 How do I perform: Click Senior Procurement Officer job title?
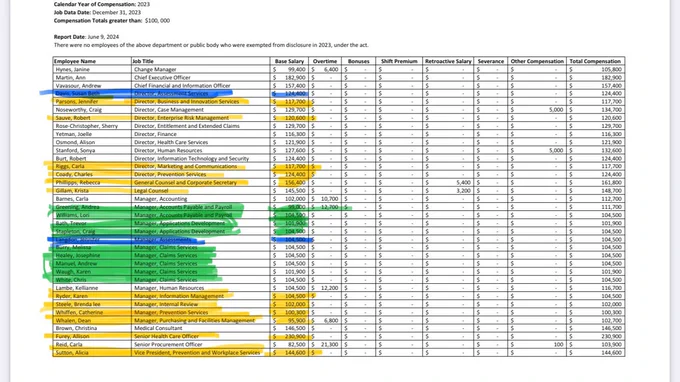tap(168, 345)
